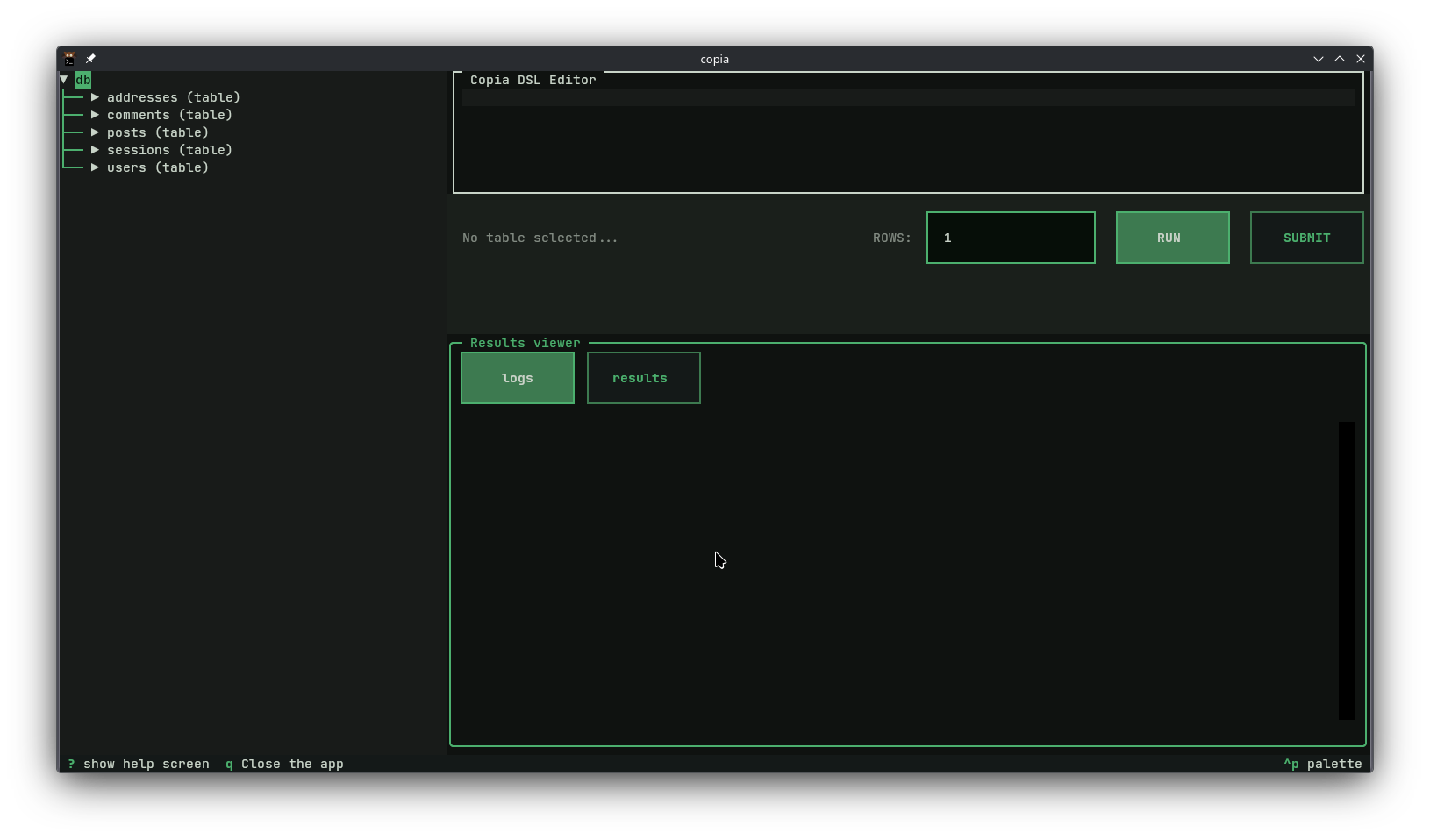Switch to the logs tab
1430x840 pixels.
pyautogui.click(x=517, y=378)
